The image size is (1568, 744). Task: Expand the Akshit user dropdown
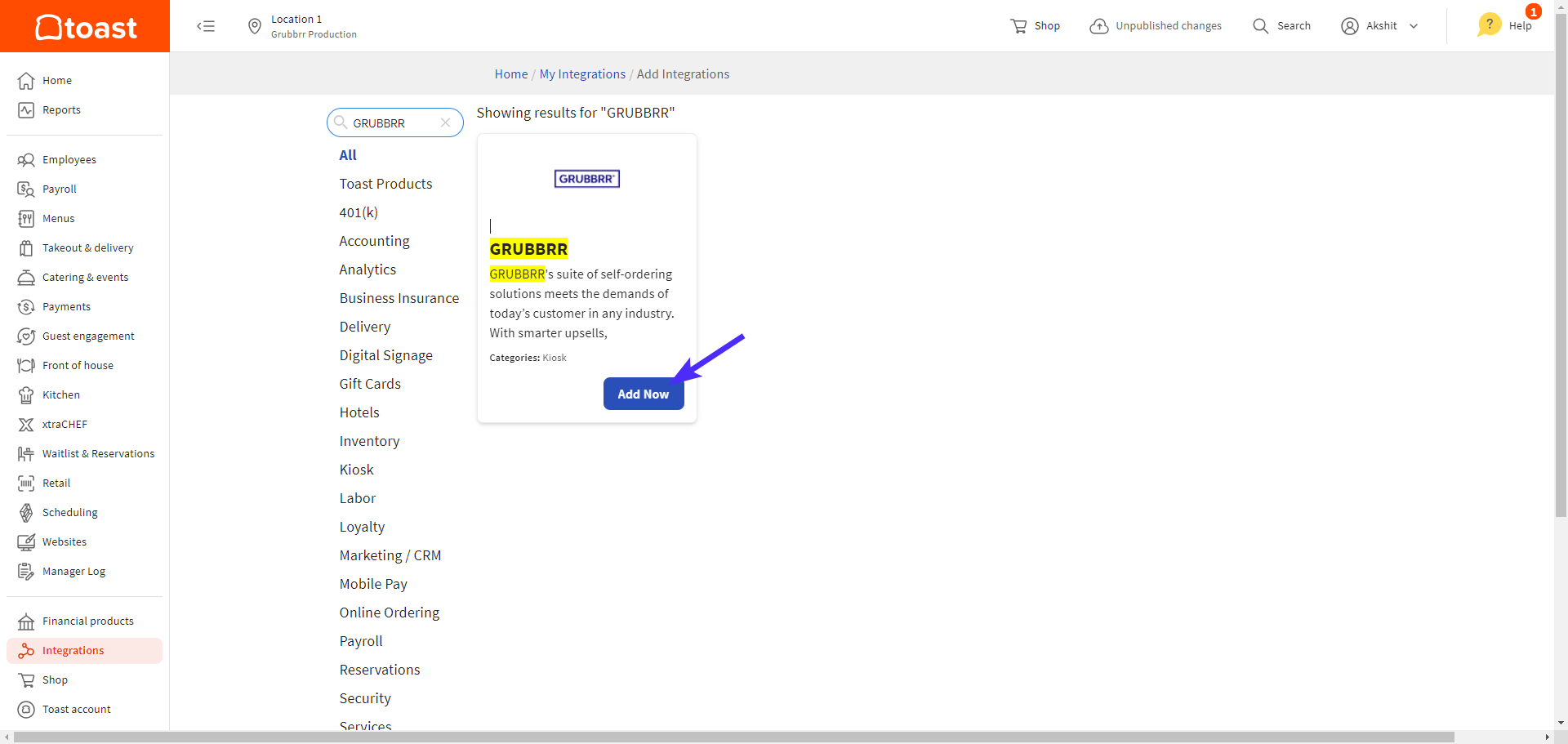click(x=1414, y=26)
